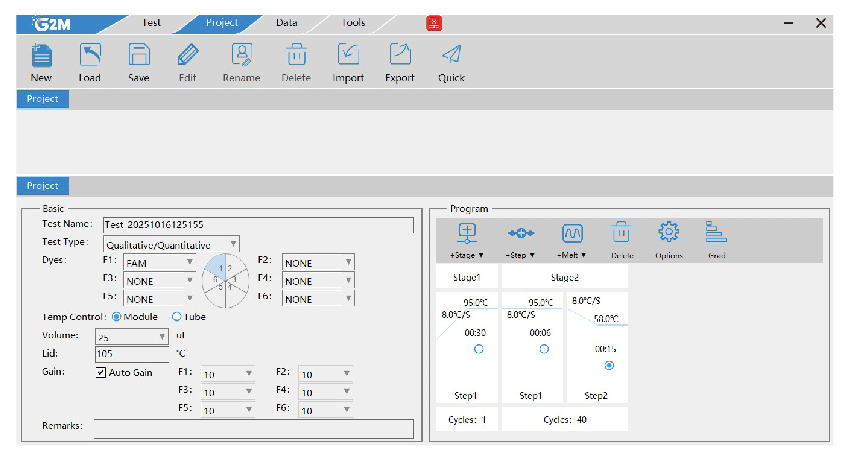Select the Module temp control option
849x458 pixels.
pyautogui.click(x=116, y=317)
